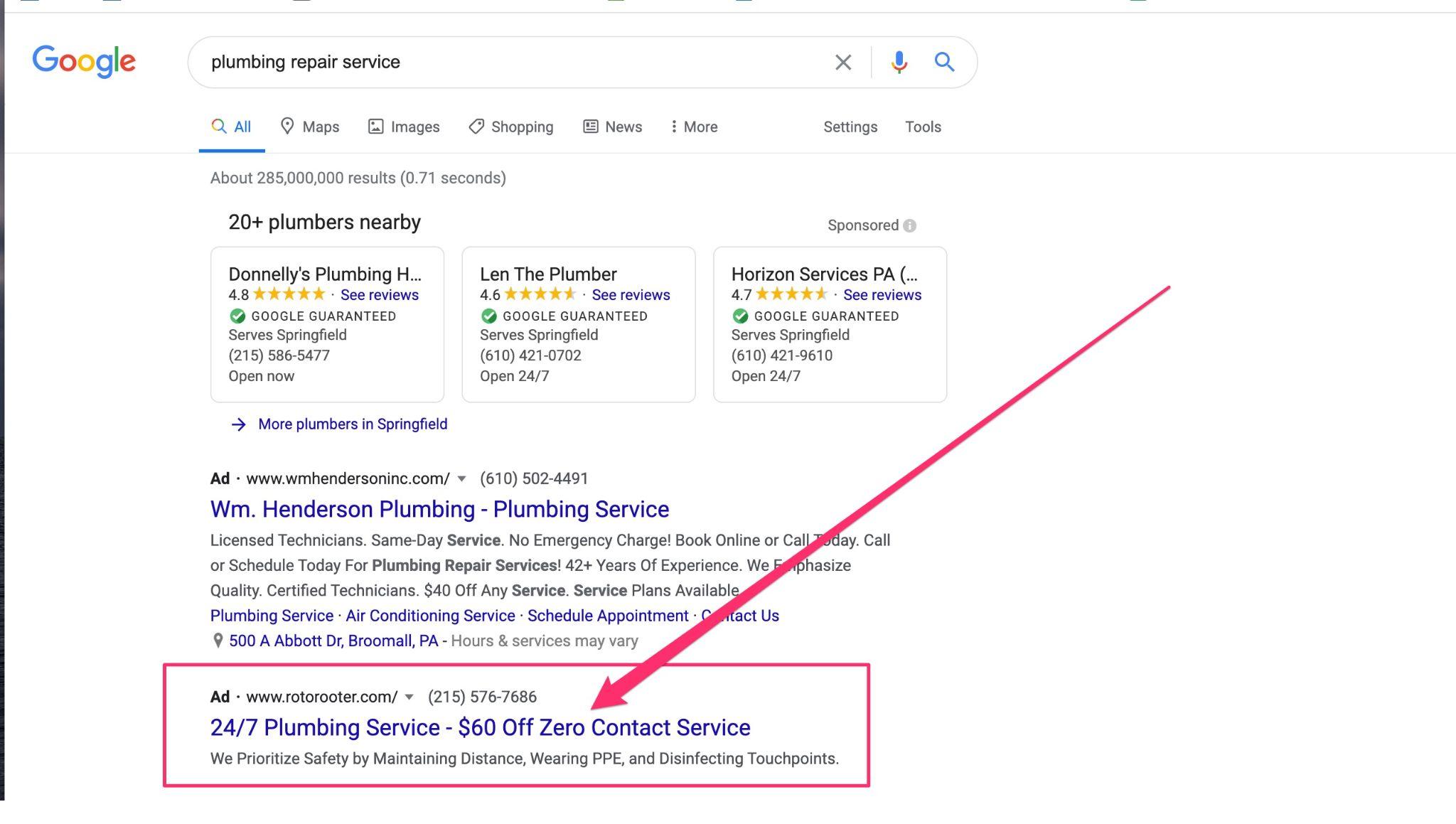Open the More search categories menu
Viewport: 1456px width, 824px height.
click(x=694, y=127)
